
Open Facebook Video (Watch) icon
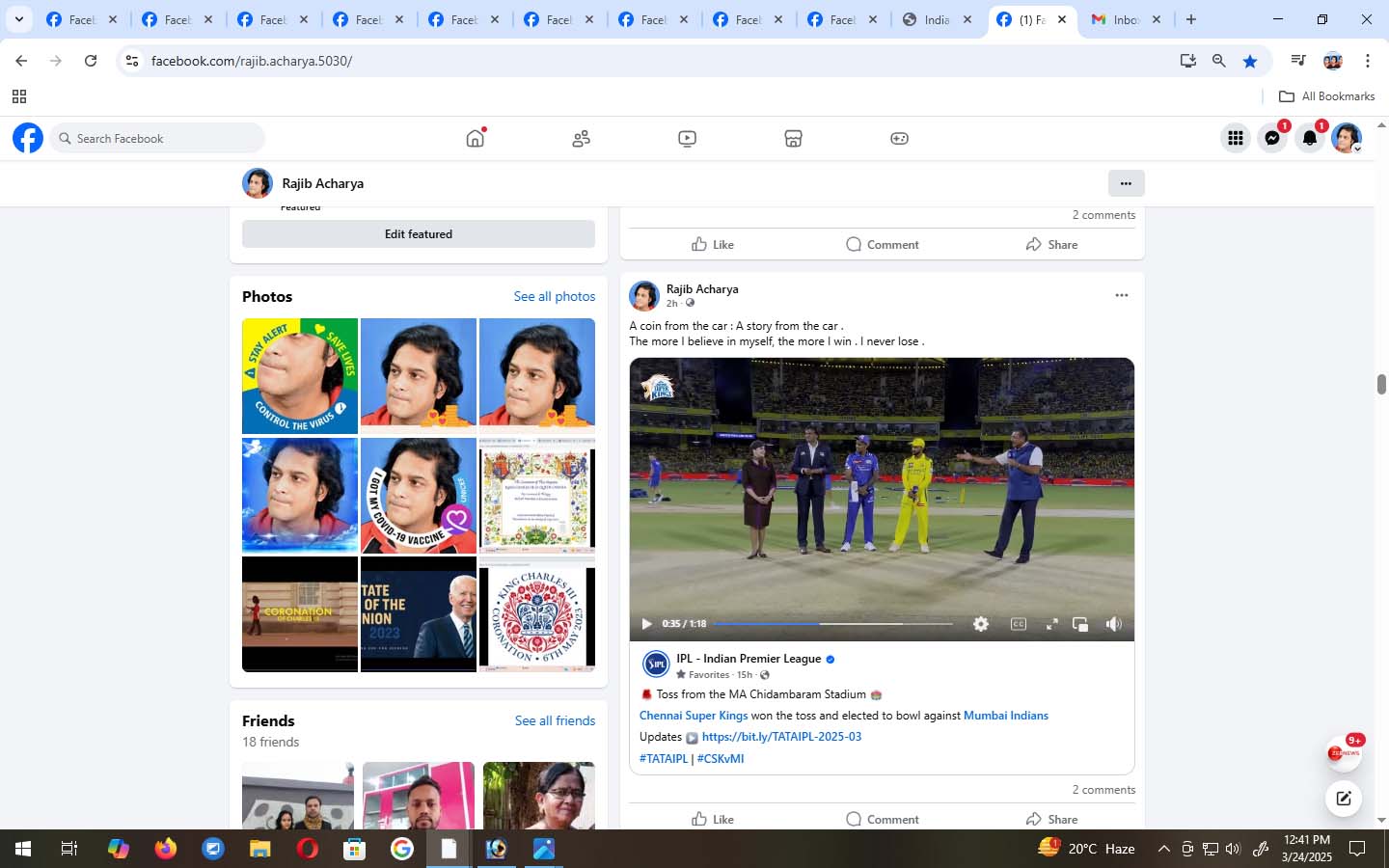pos(687,139)
